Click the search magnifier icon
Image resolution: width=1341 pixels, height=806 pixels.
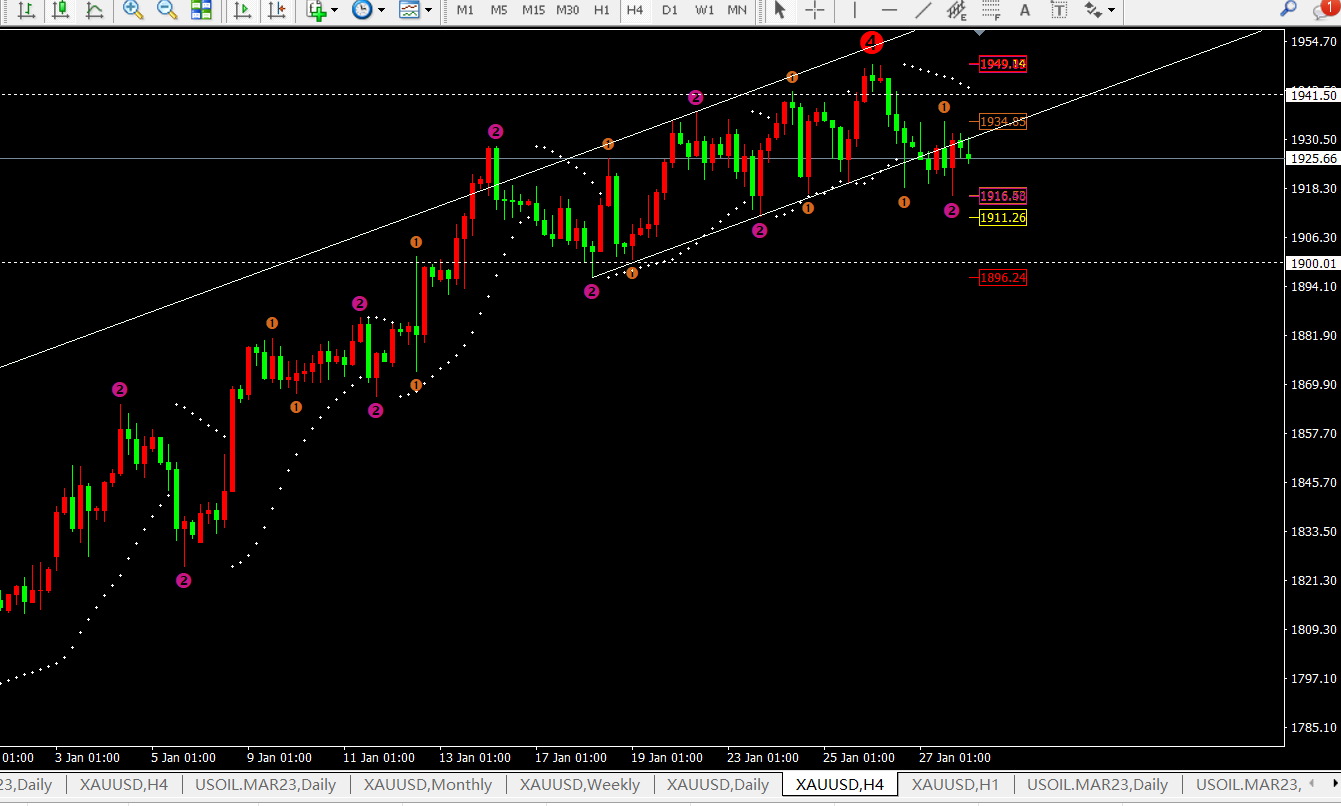pos(1290,10)
